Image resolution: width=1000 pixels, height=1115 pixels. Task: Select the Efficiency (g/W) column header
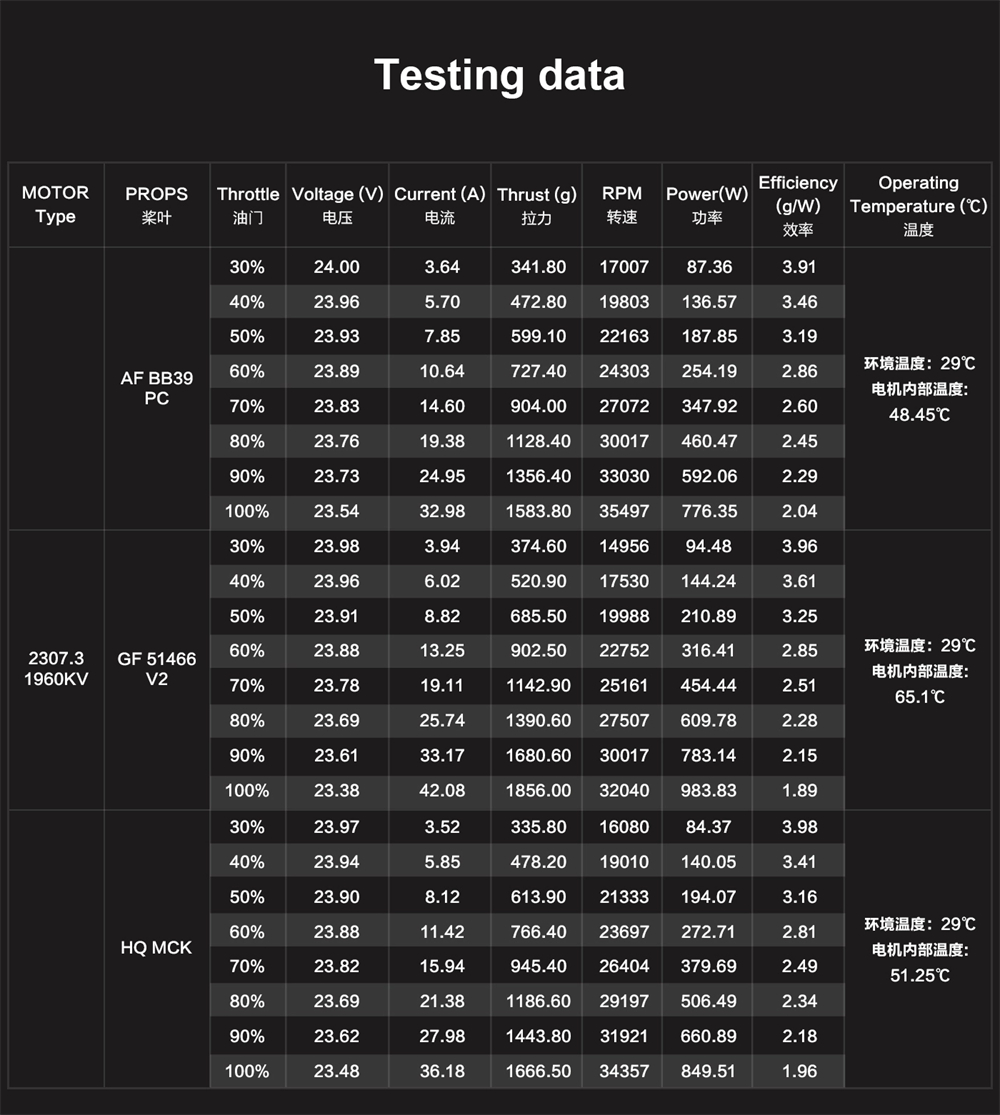[x=798, y=205]
